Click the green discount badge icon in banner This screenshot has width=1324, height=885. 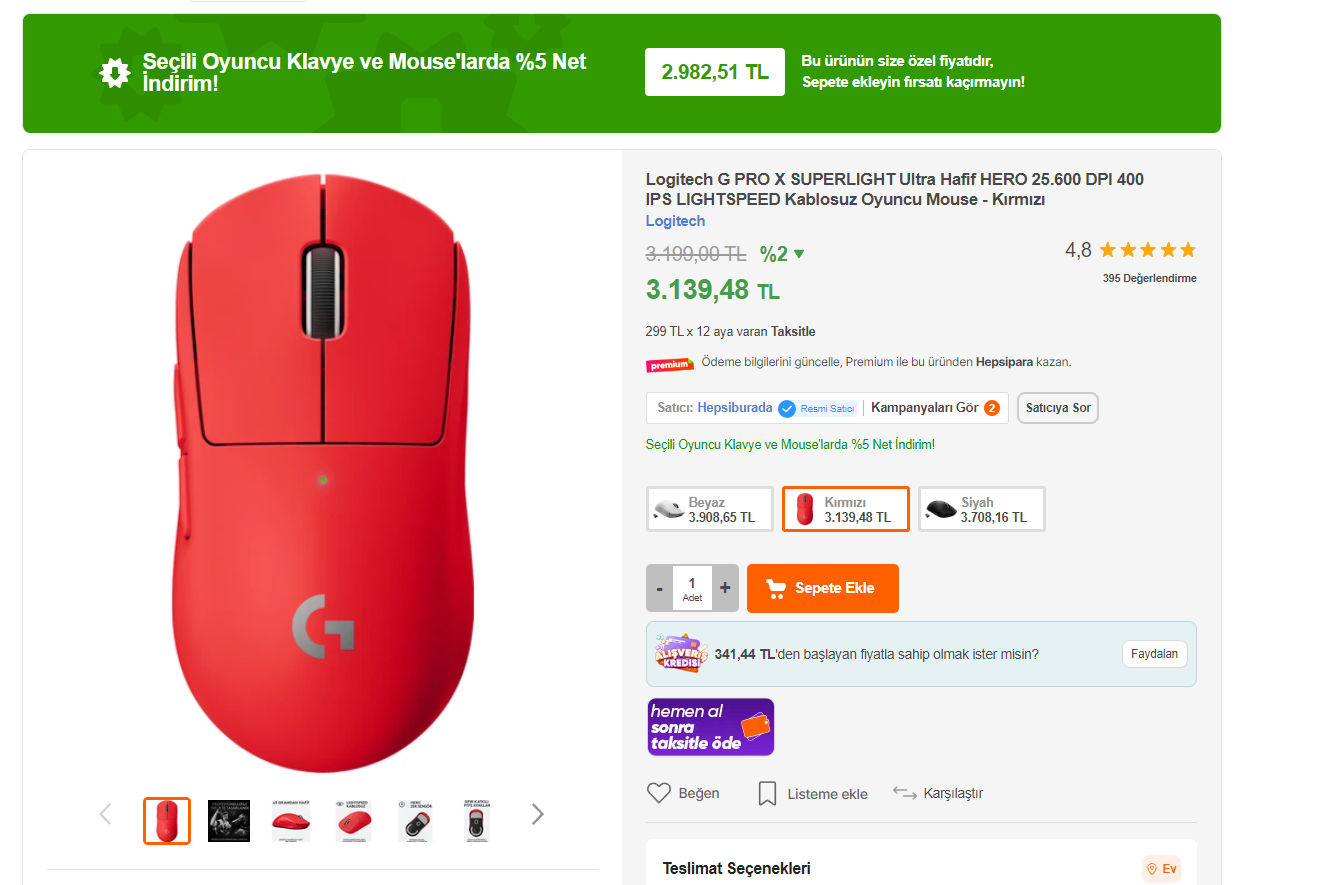(x=115, y=72)
